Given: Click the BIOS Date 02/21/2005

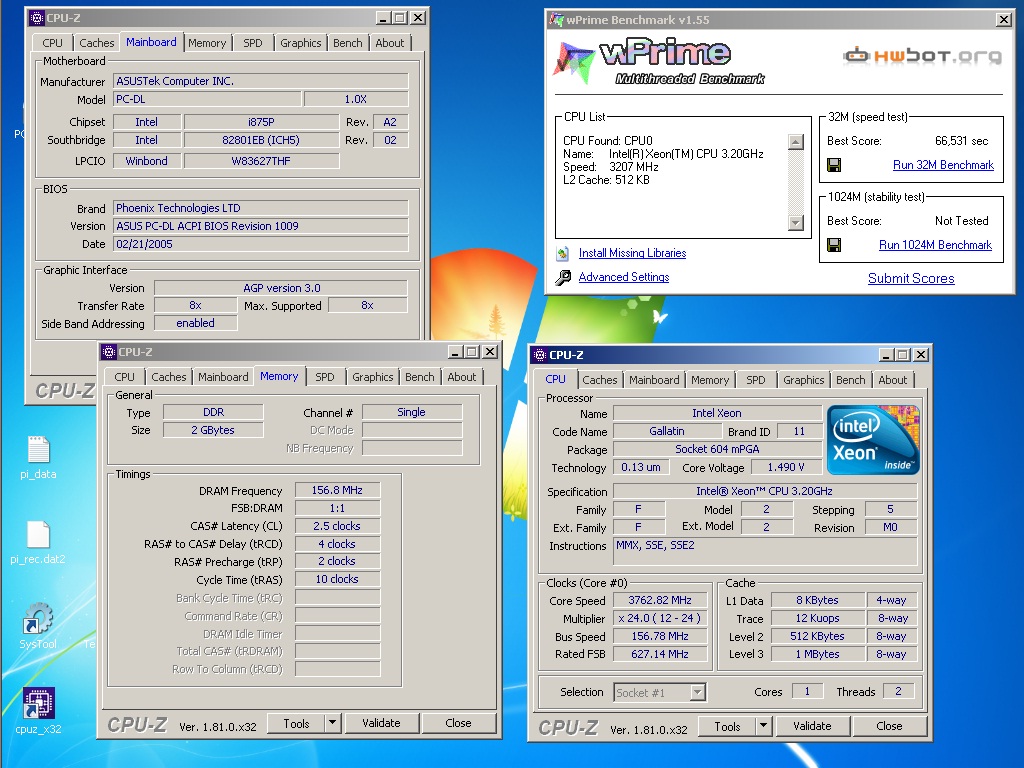Looking at the screenshot, I should coord(261,244).
